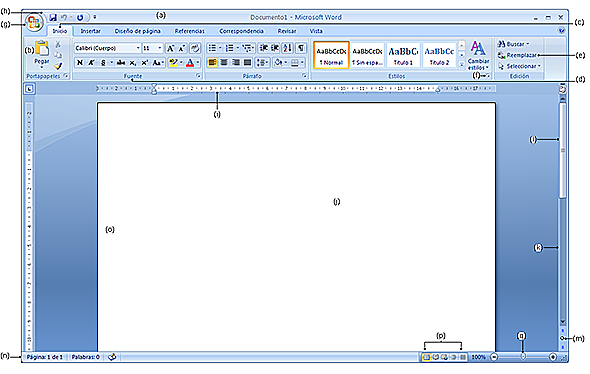Viewport: 590px width, 374px height.
Task: Apply the Título 2 style
Action: (x=439, y=55)
